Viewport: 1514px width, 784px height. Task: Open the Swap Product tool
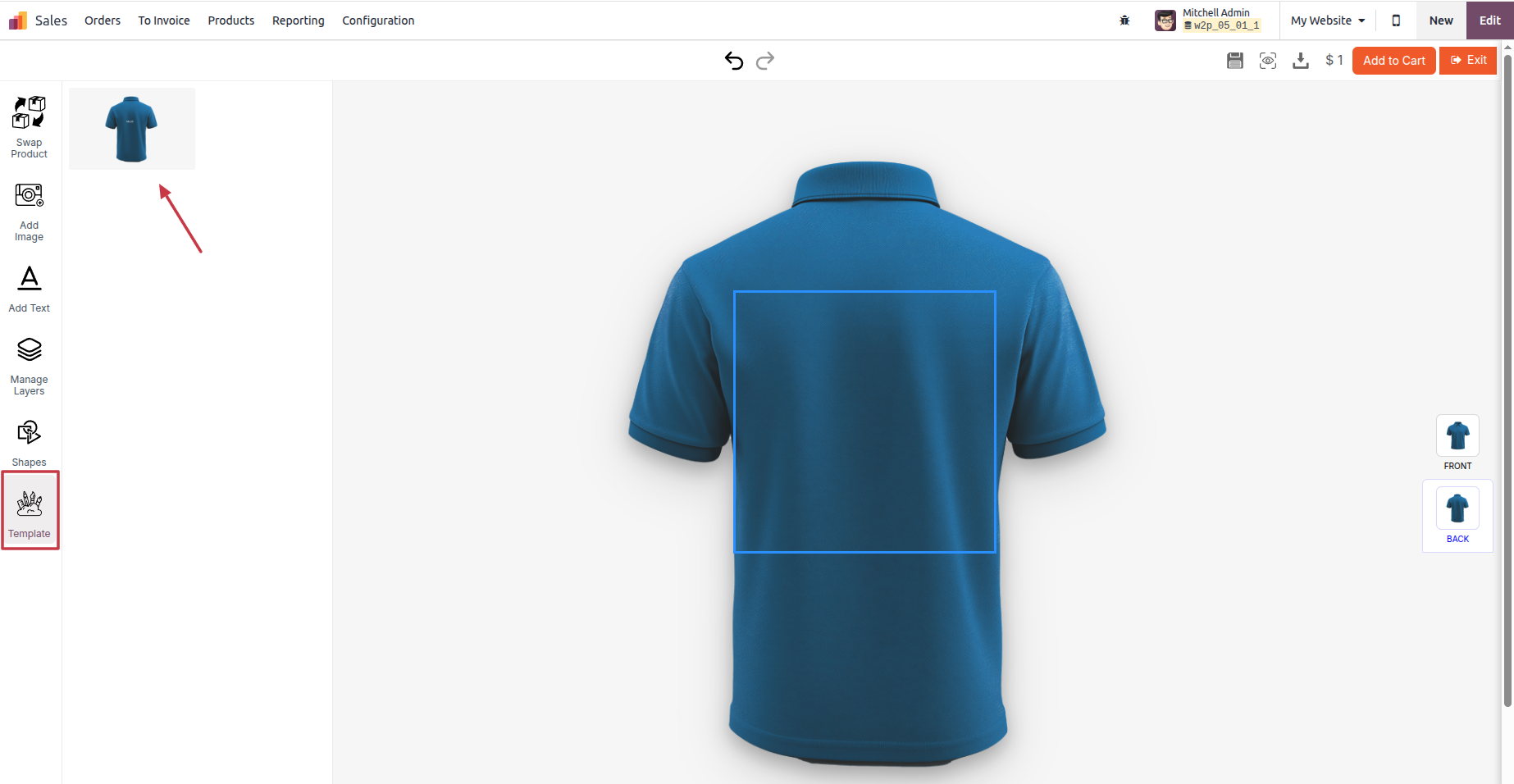click(x=30, y=127)
